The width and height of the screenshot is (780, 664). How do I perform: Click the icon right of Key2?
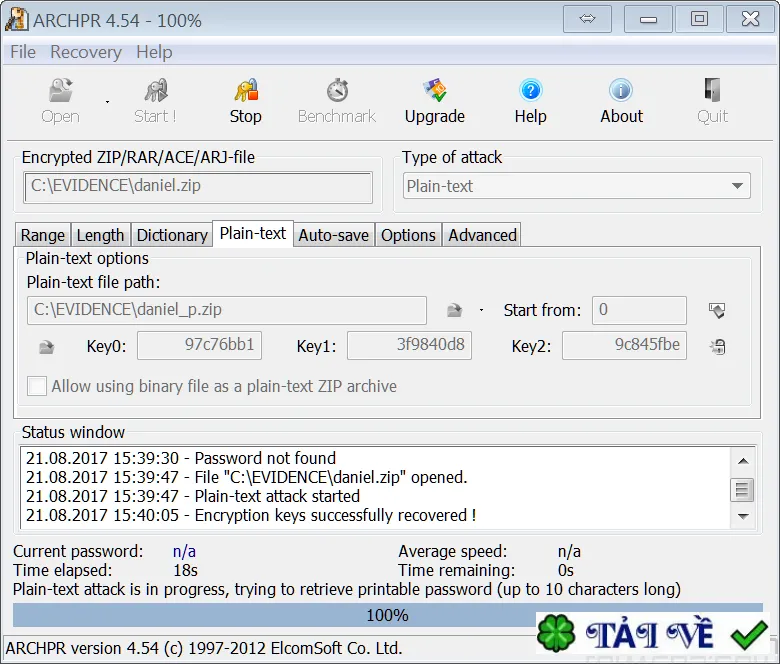coord(717,346)
